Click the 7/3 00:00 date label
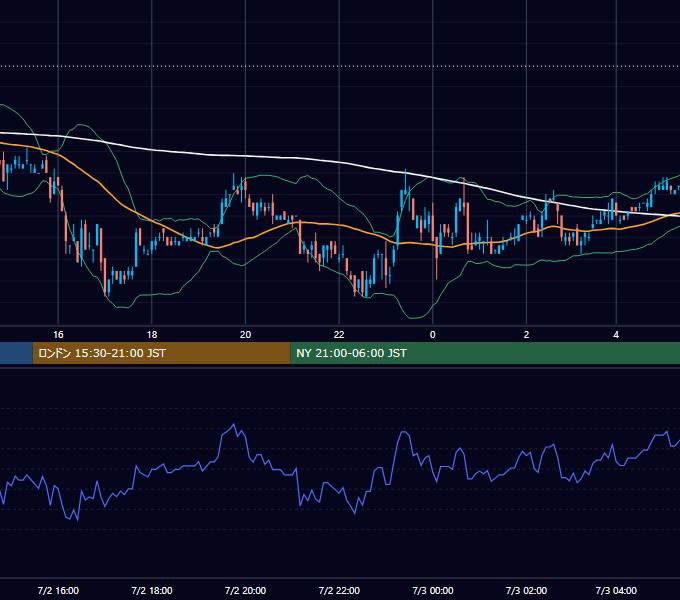Screen dimensions: 680x600 coord(432,590)
